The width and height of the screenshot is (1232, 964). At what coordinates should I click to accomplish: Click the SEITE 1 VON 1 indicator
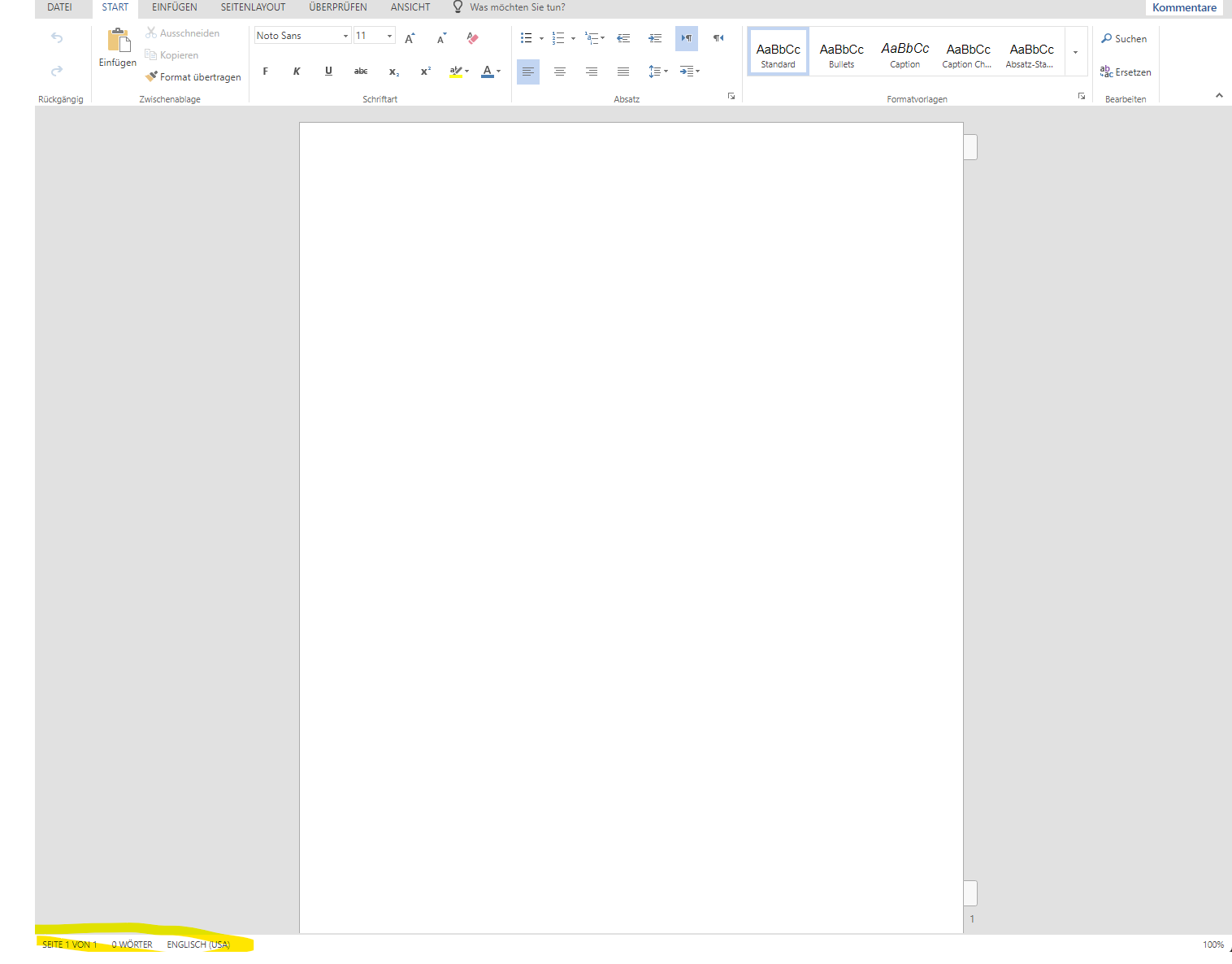(x=70, y=944)
